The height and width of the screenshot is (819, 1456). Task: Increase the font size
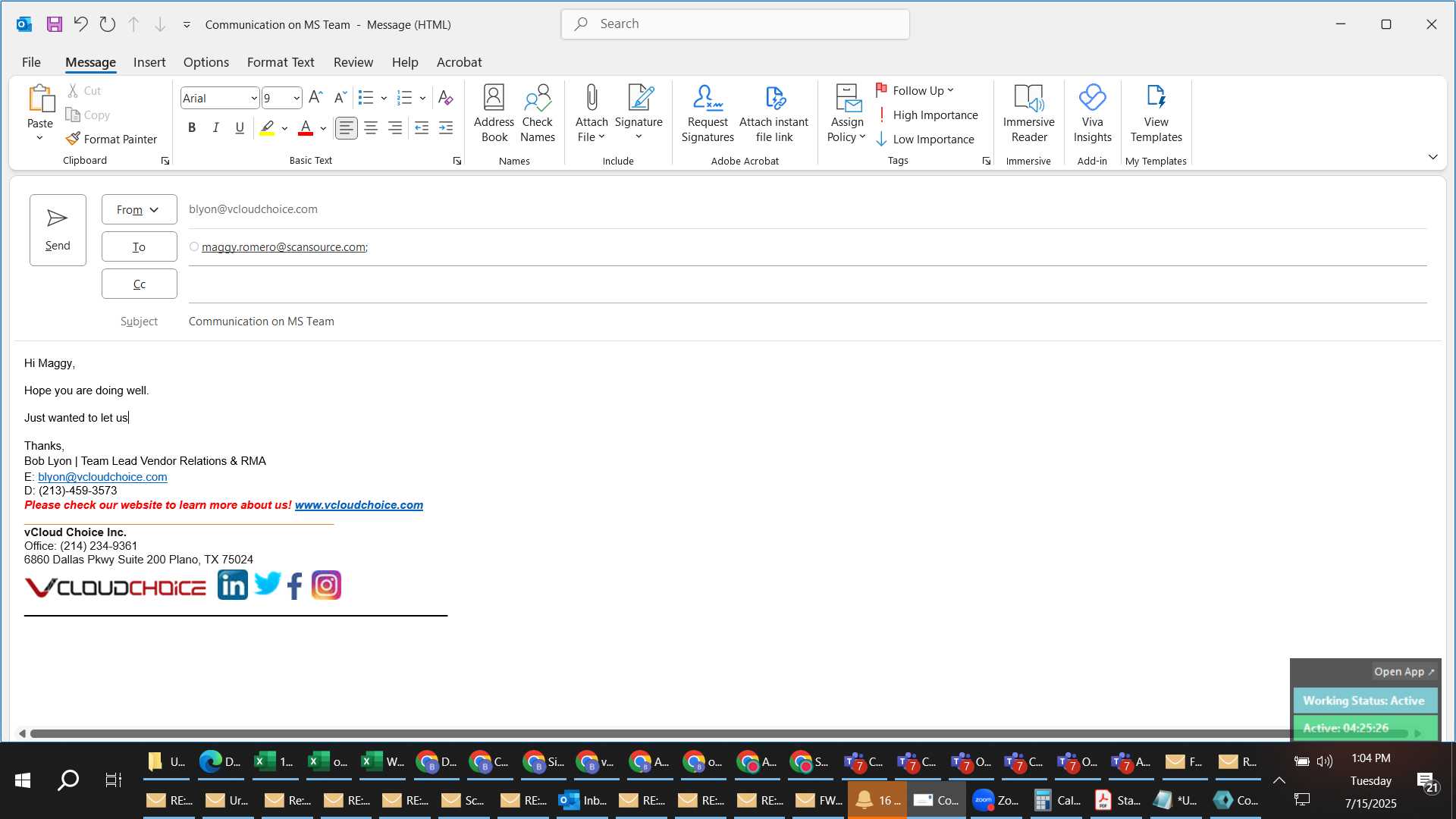(315, 98)
